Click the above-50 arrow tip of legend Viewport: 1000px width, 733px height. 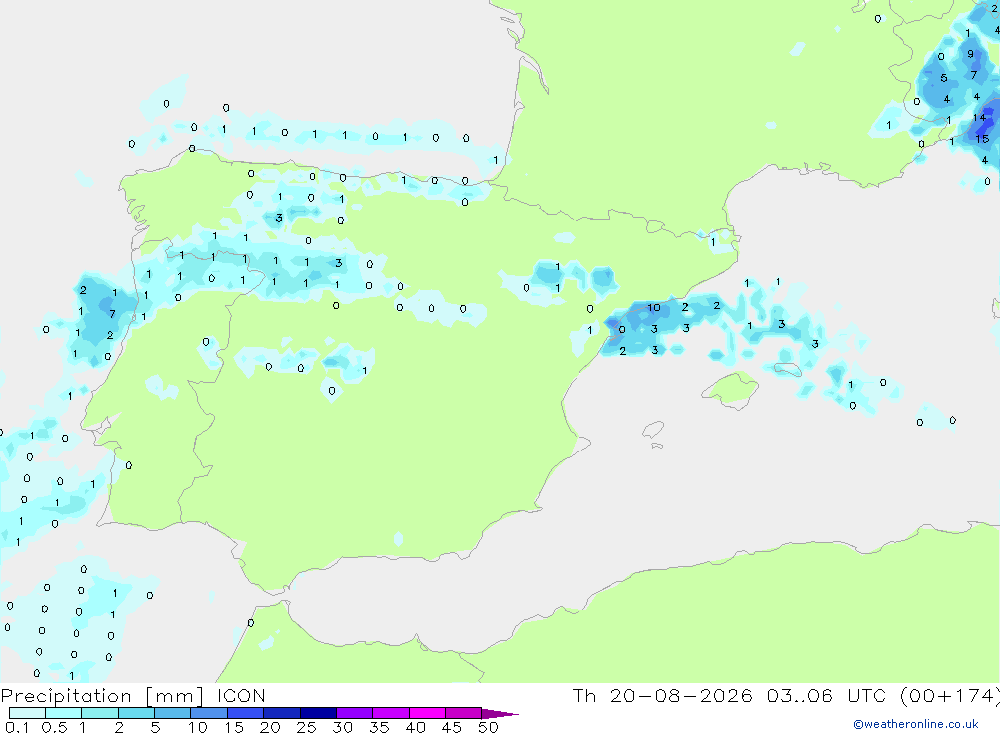click(x=499, y=714)
